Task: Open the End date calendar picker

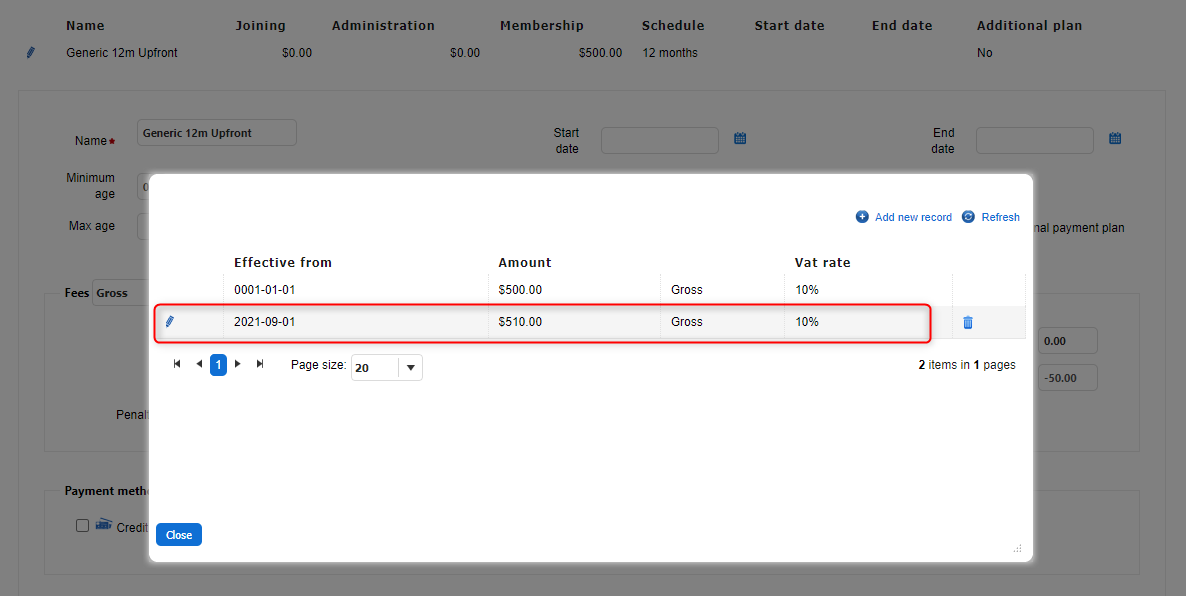Action: click(1115, 139)
